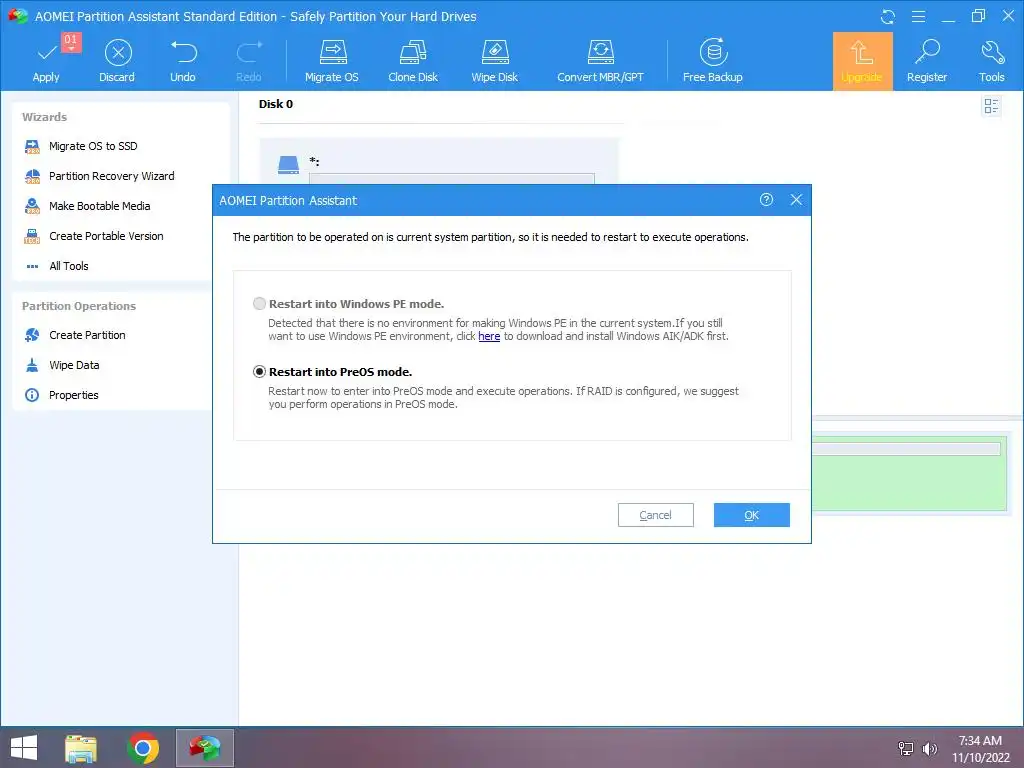Open the Tools toolbar menu

coord(991,62)
